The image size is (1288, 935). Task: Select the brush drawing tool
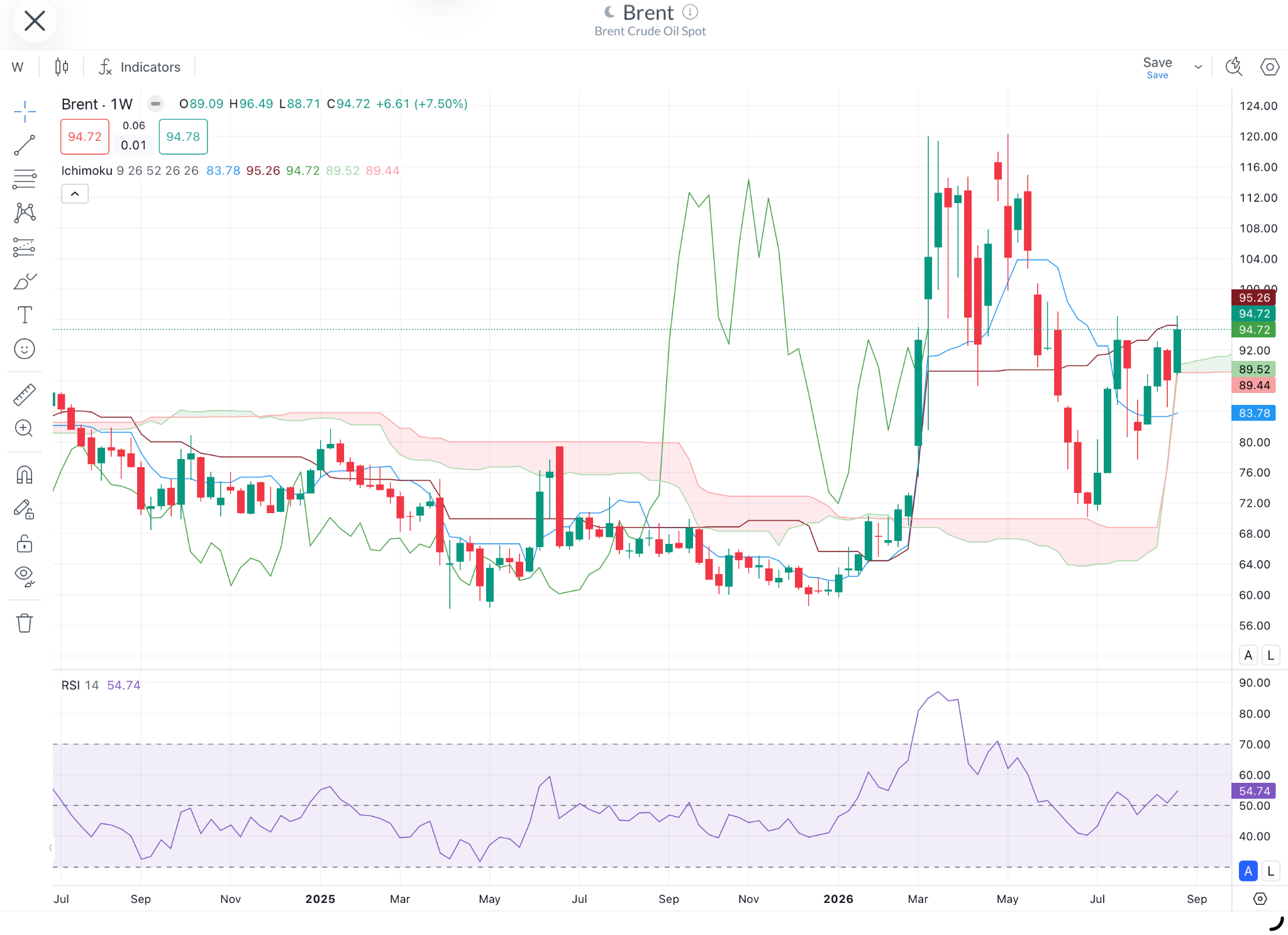tap(25, 281)
